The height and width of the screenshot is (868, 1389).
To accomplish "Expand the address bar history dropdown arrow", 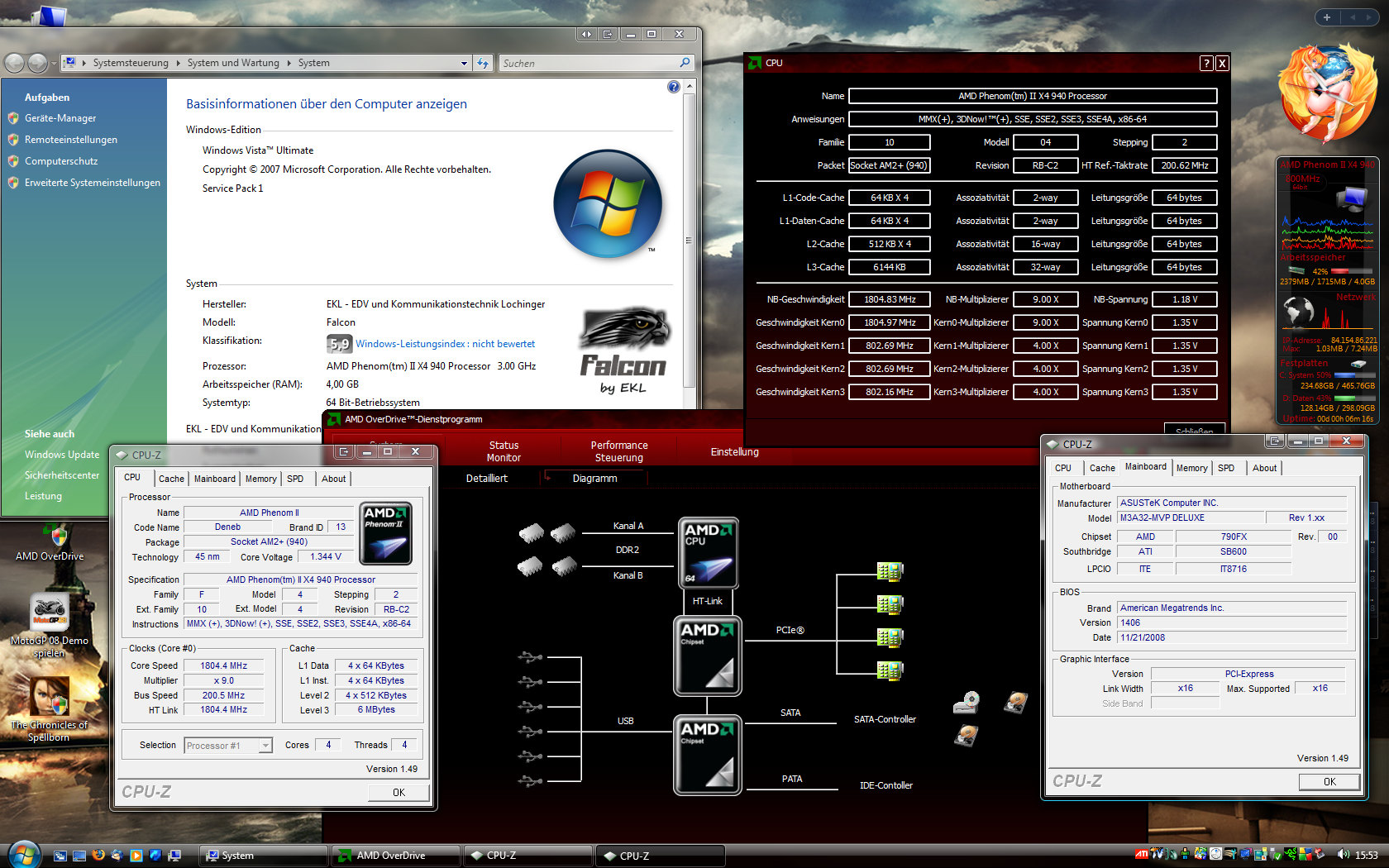I will click(x=464, y=63).
